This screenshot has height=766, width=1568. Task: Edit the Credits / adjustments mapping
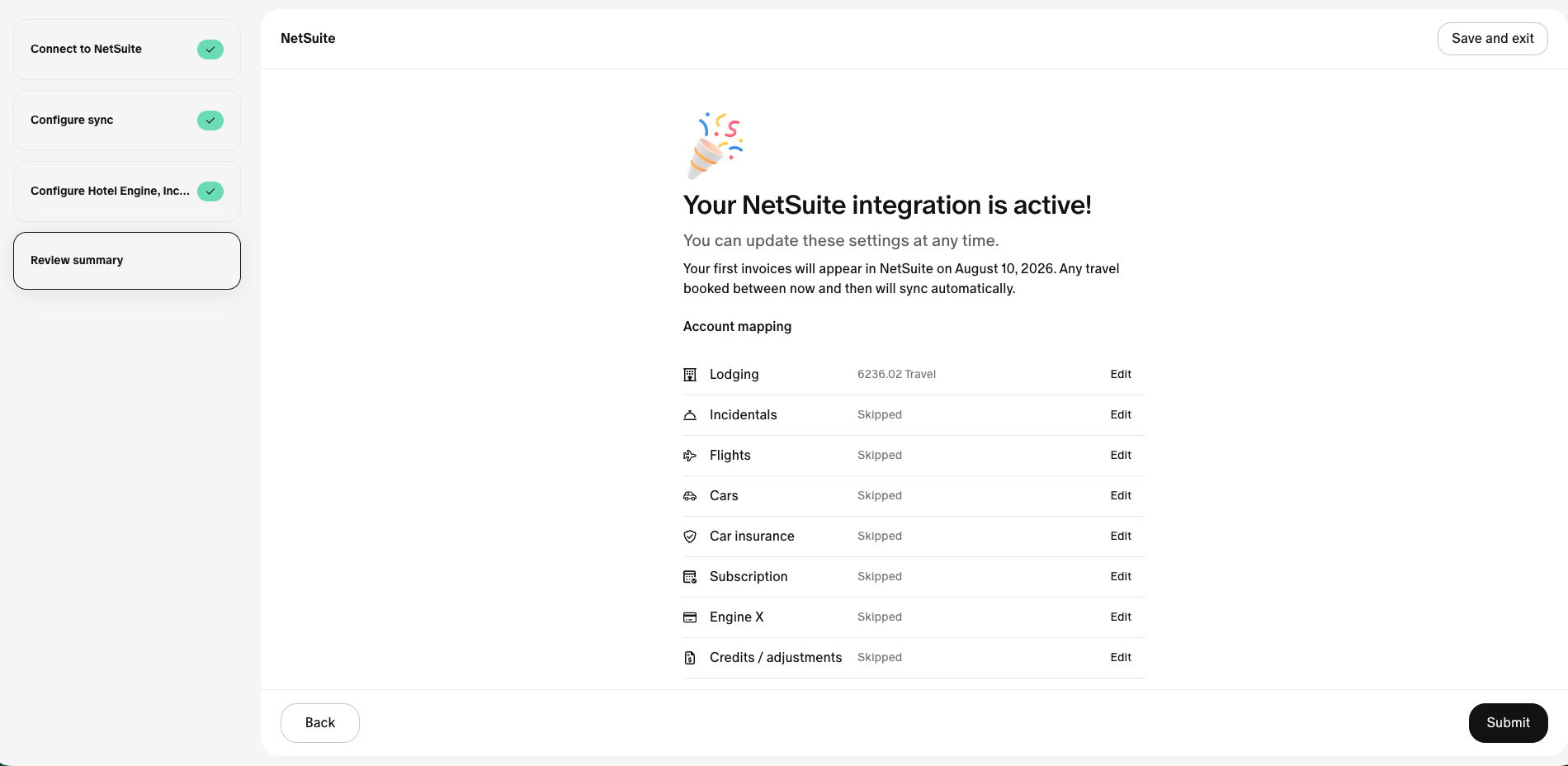[1121, 657]
